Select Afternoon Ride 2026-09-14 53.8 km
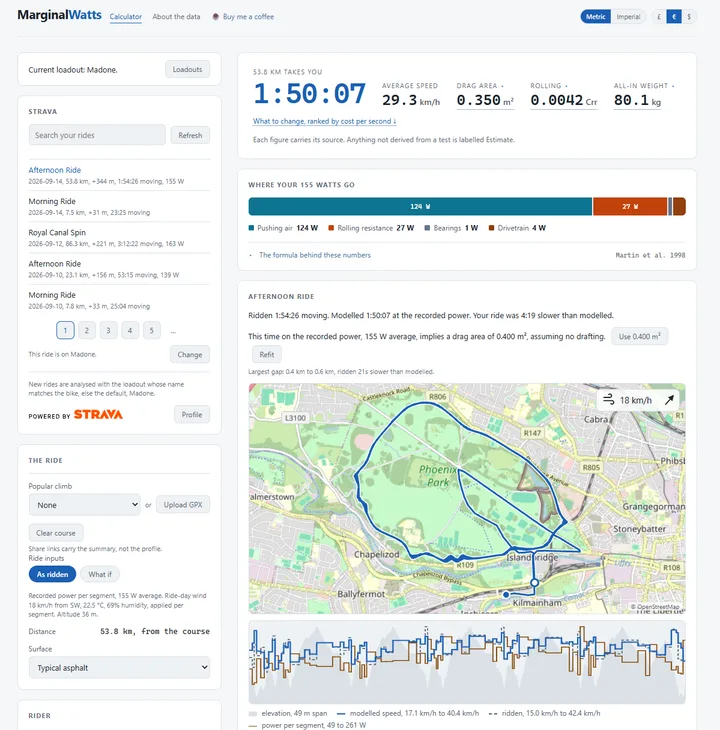Image resolution: width=720 pixels, height=730 pixels. [119, 175]
